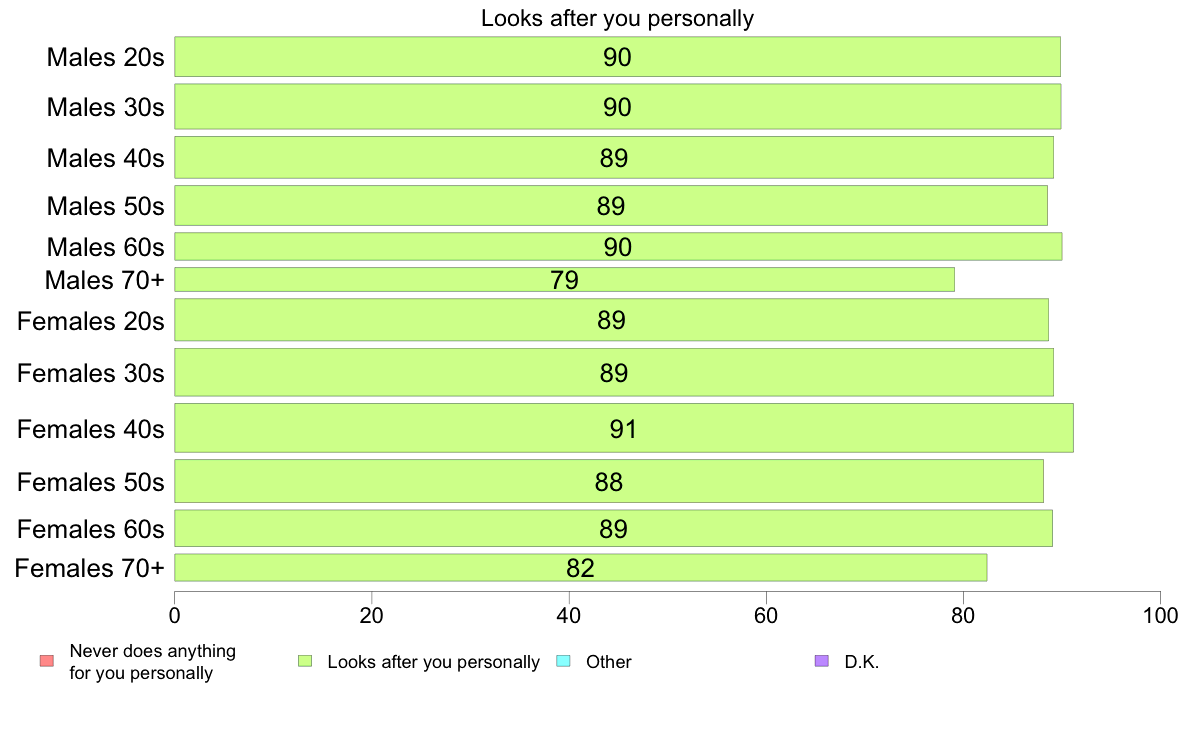This screenshot has width=1188, height=736.
Task: Click the 79 value label
Action: (564, 280)
